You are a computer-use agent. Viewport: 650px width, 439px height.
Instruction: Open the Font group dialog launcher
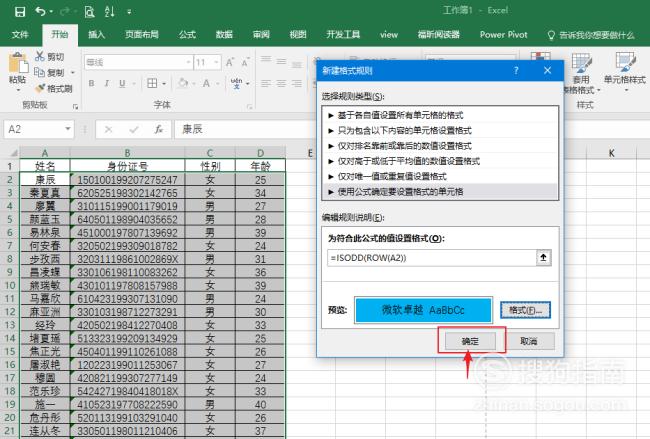(x=250, y=107)
